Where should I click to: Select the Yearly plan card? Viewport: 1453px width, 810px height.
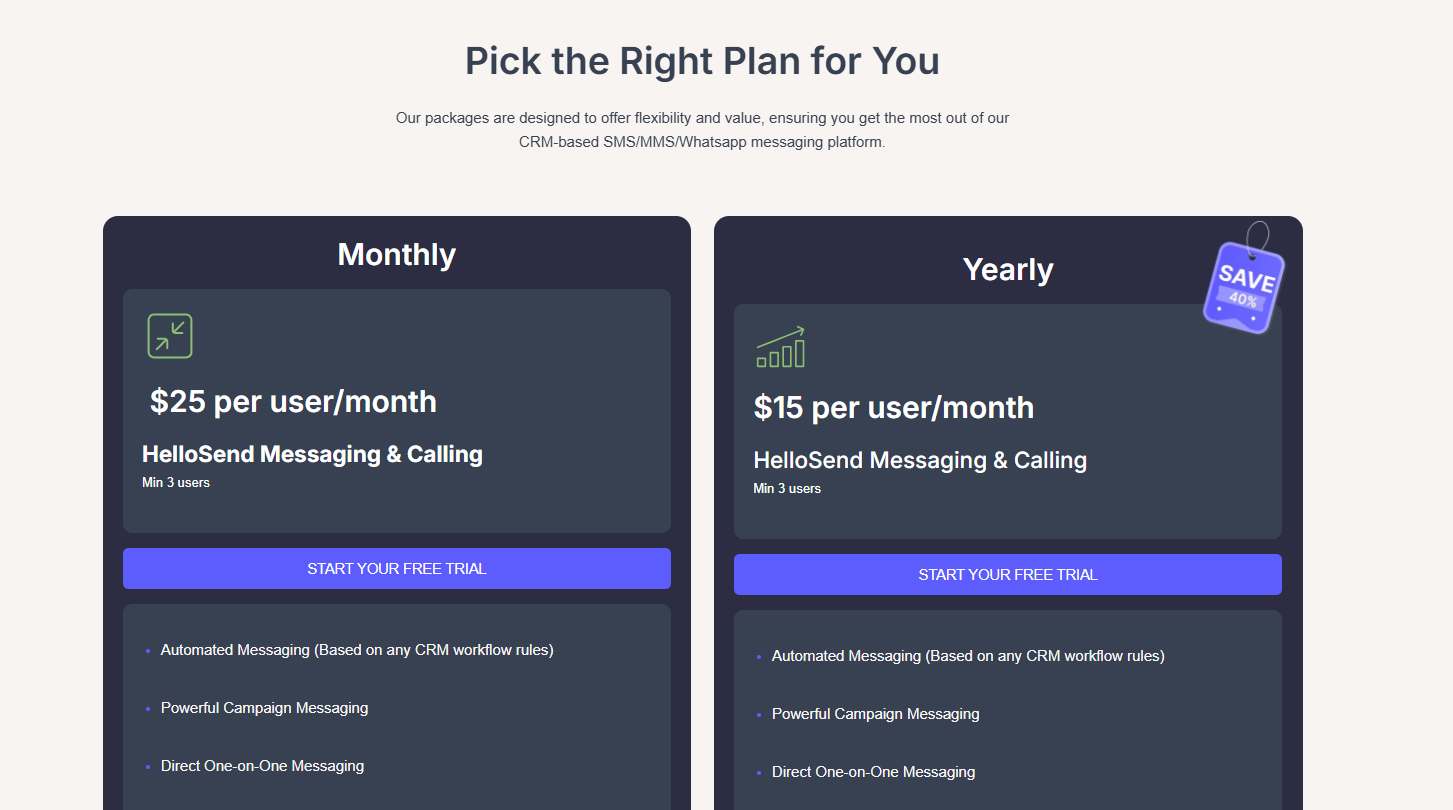click(x=1007, y=268)
